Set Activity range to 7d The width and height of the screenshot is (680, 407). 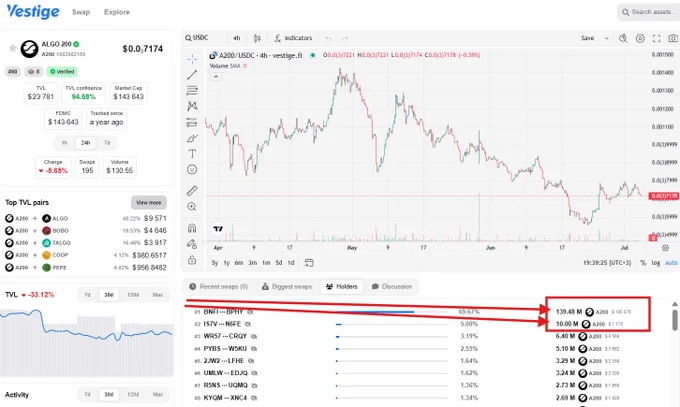click(x=87, y=394)
